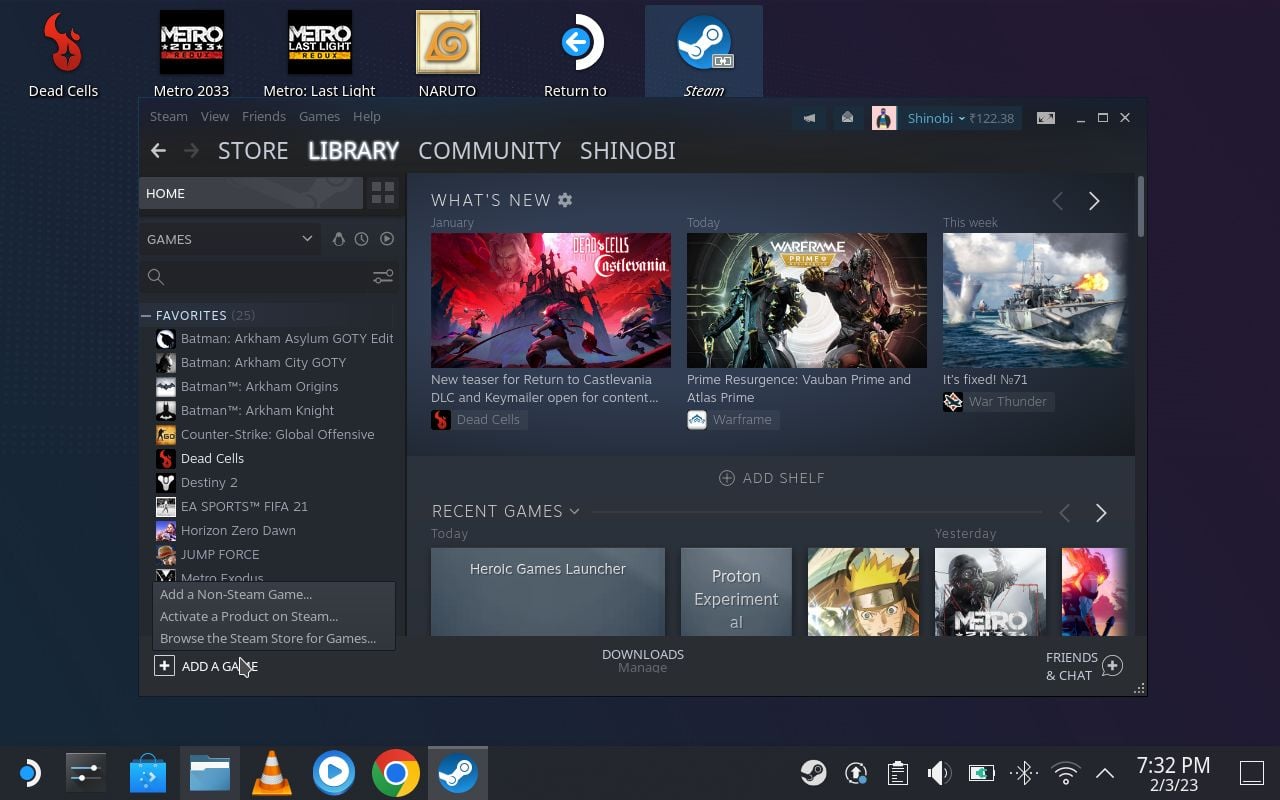This screenshot has width=1280, height=800.
Task: Switch to the STORE tab
Action: 253,150
